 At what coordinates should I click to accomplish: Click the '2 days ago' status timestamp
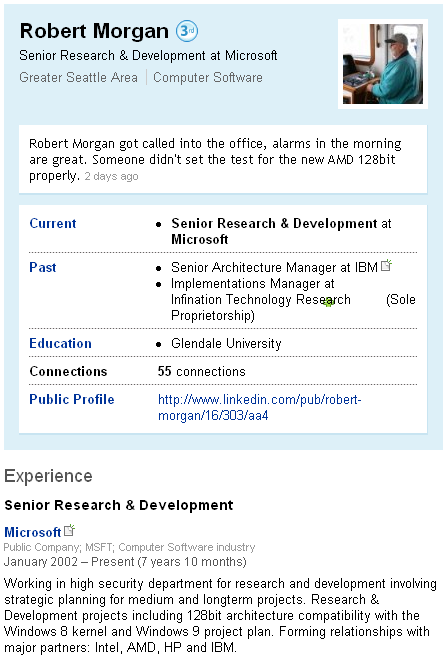pos(111,176)
